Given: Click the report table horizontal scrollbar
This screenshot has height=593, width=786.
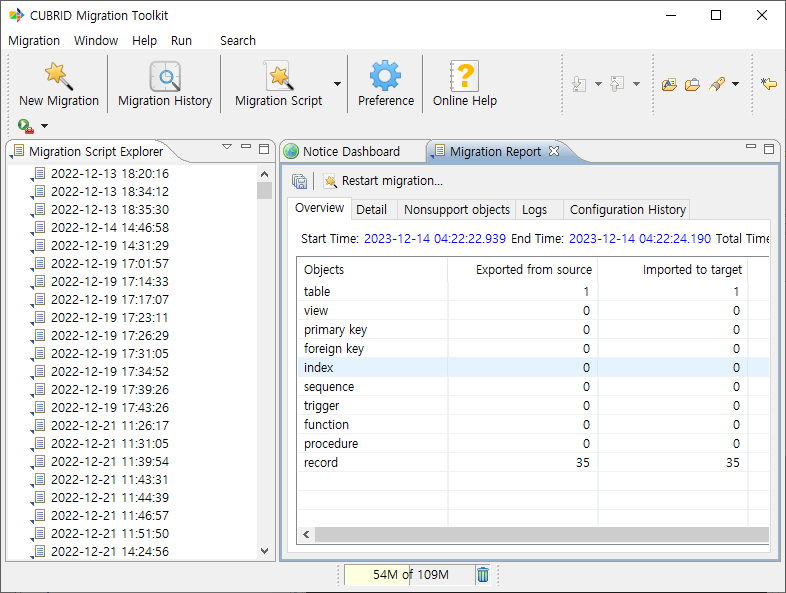Looking at the screenshot, I should click(540, 535).
